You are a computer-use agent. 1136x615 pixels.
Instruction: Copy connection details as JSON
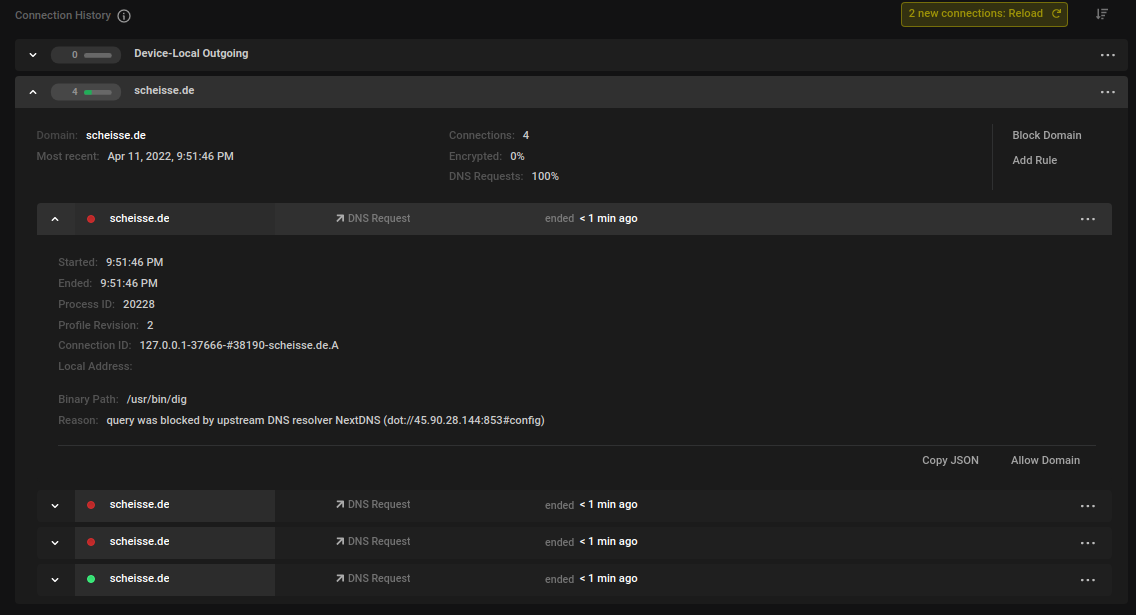point(950,460)
